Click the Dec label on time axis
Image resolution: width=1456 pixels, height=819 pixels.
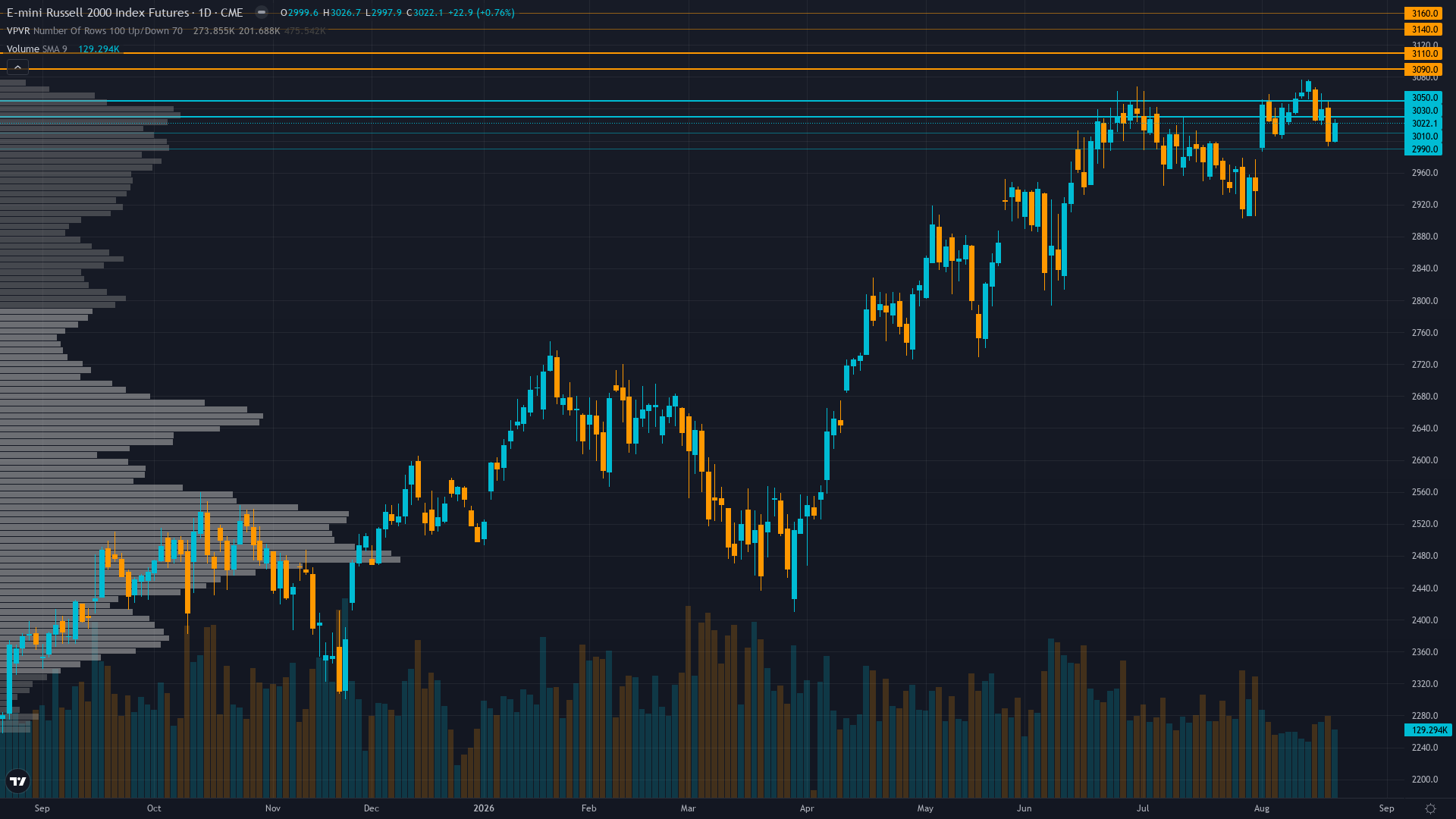click(x=372, y=808)
